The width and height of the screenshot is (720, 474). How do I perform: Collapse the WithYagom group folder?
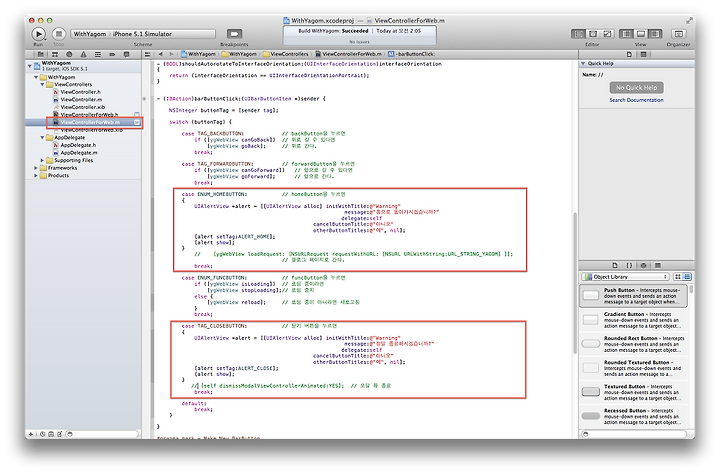click(x=36, y=77)
